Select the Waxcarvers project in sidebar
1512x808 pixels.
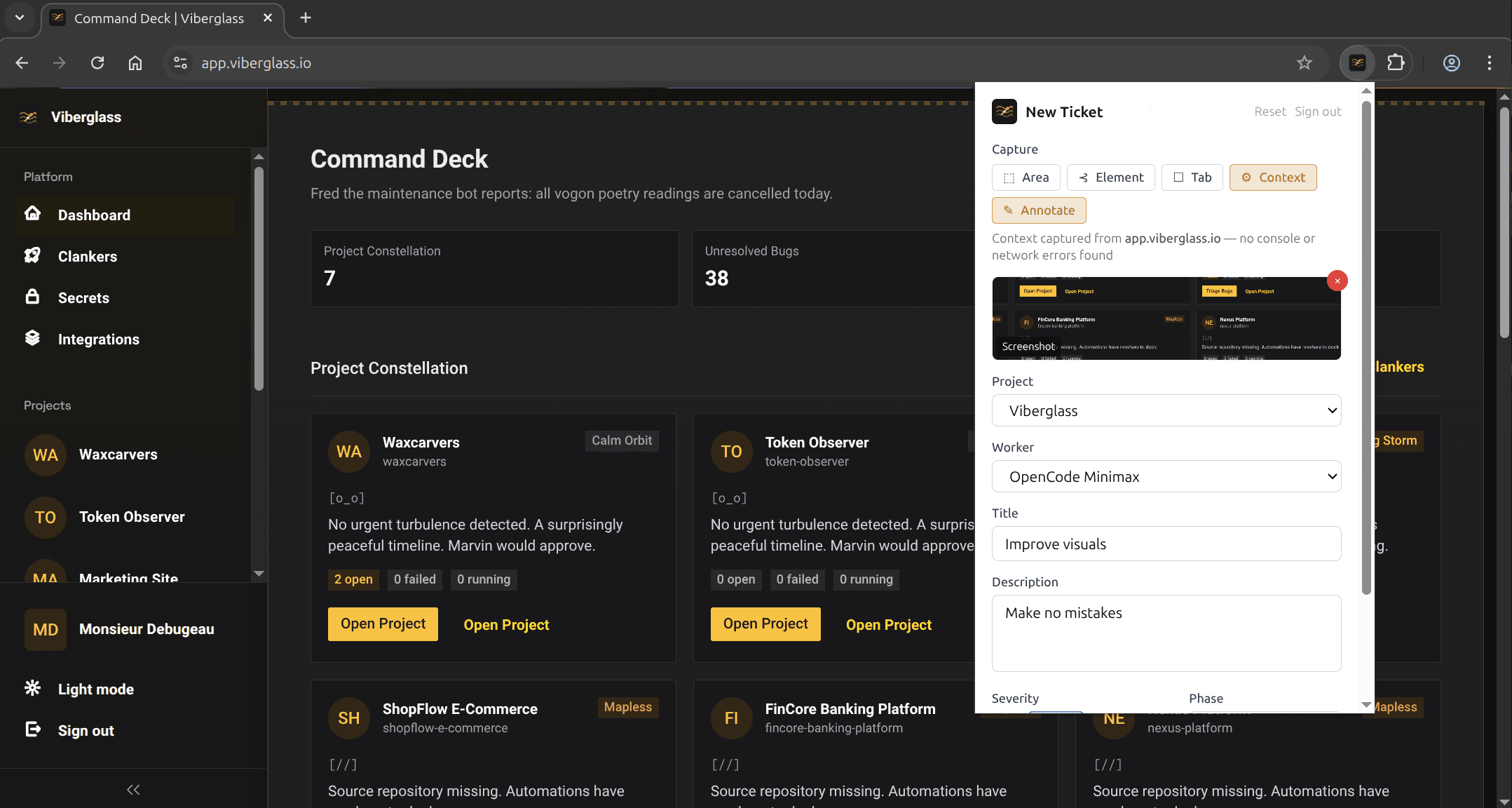[118, 454]
